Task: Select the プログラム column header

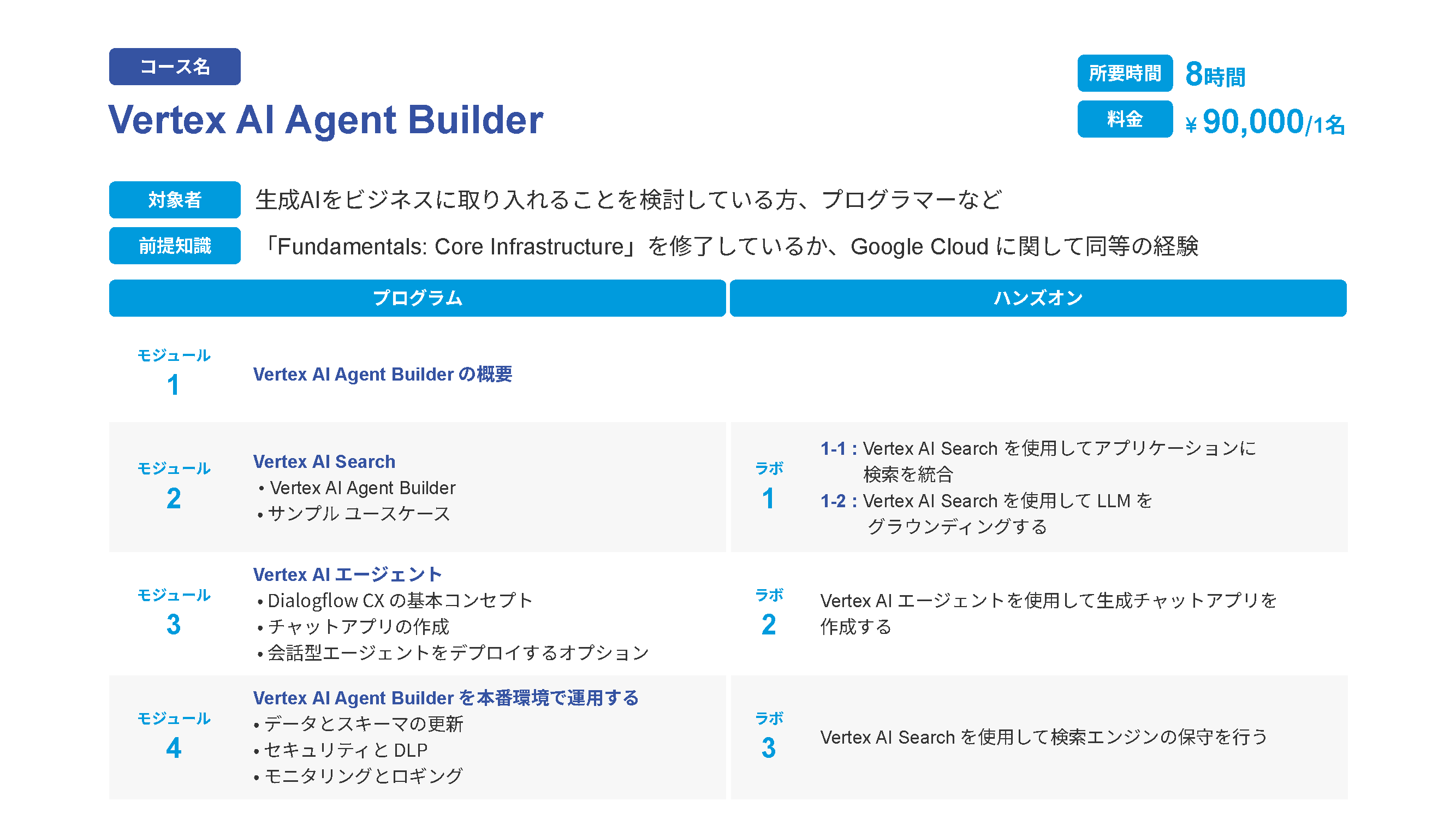Action: 417,298
